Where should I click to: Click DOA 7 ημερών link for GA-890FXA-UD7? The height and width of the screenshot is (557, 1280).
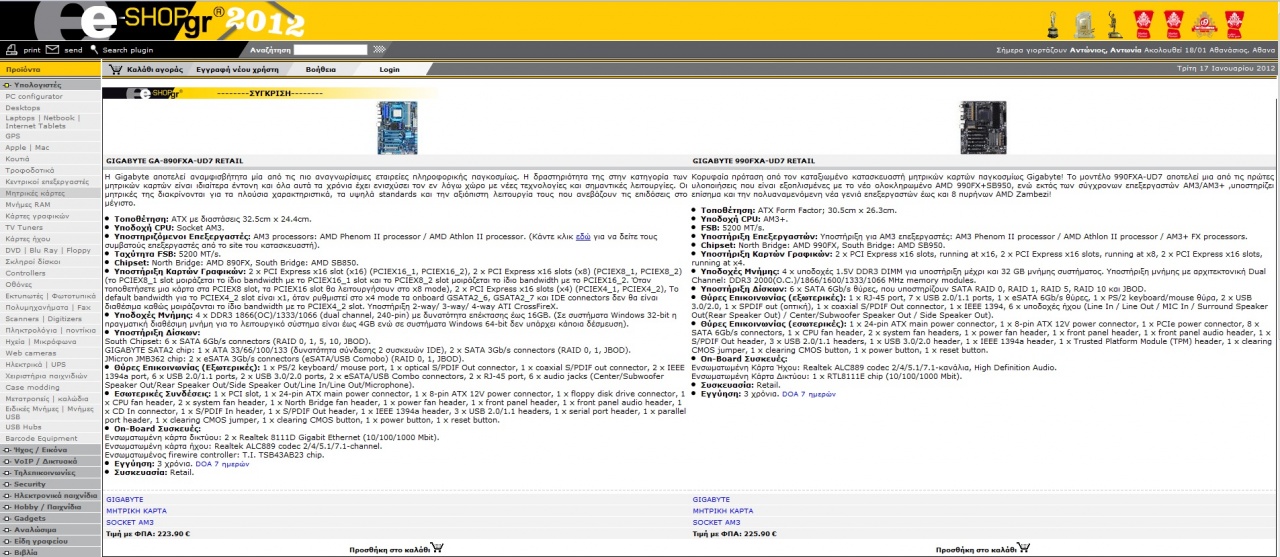(221, 464)
